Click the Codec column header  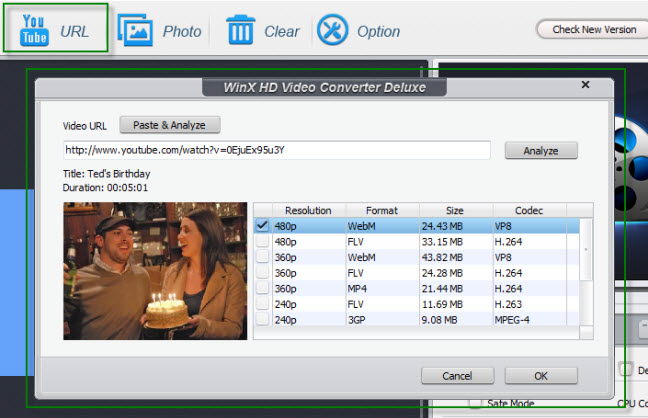click(529, 210)
